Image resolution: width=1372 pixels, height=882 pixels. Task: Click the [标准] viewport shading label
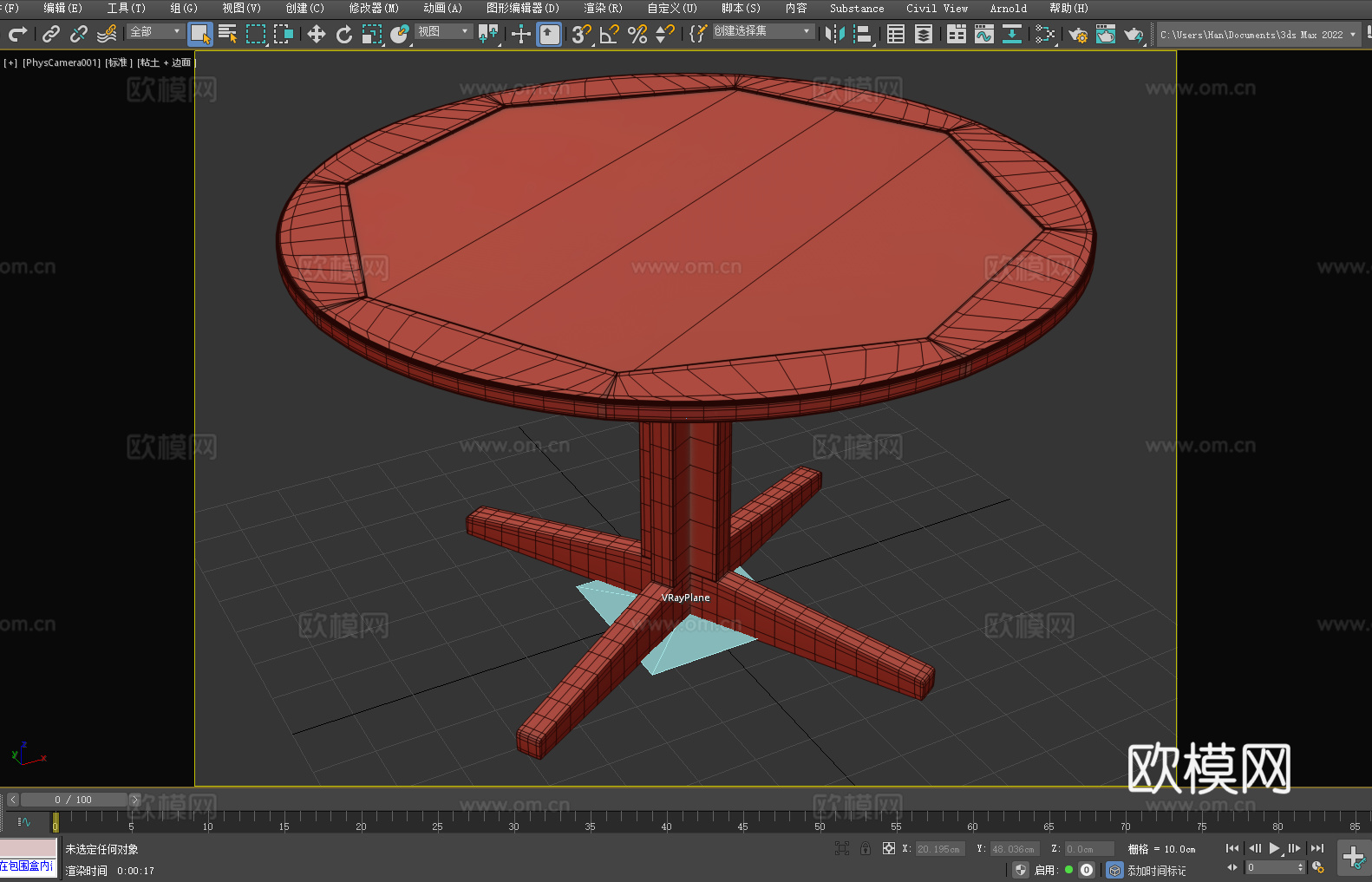(x=119, y=62)
